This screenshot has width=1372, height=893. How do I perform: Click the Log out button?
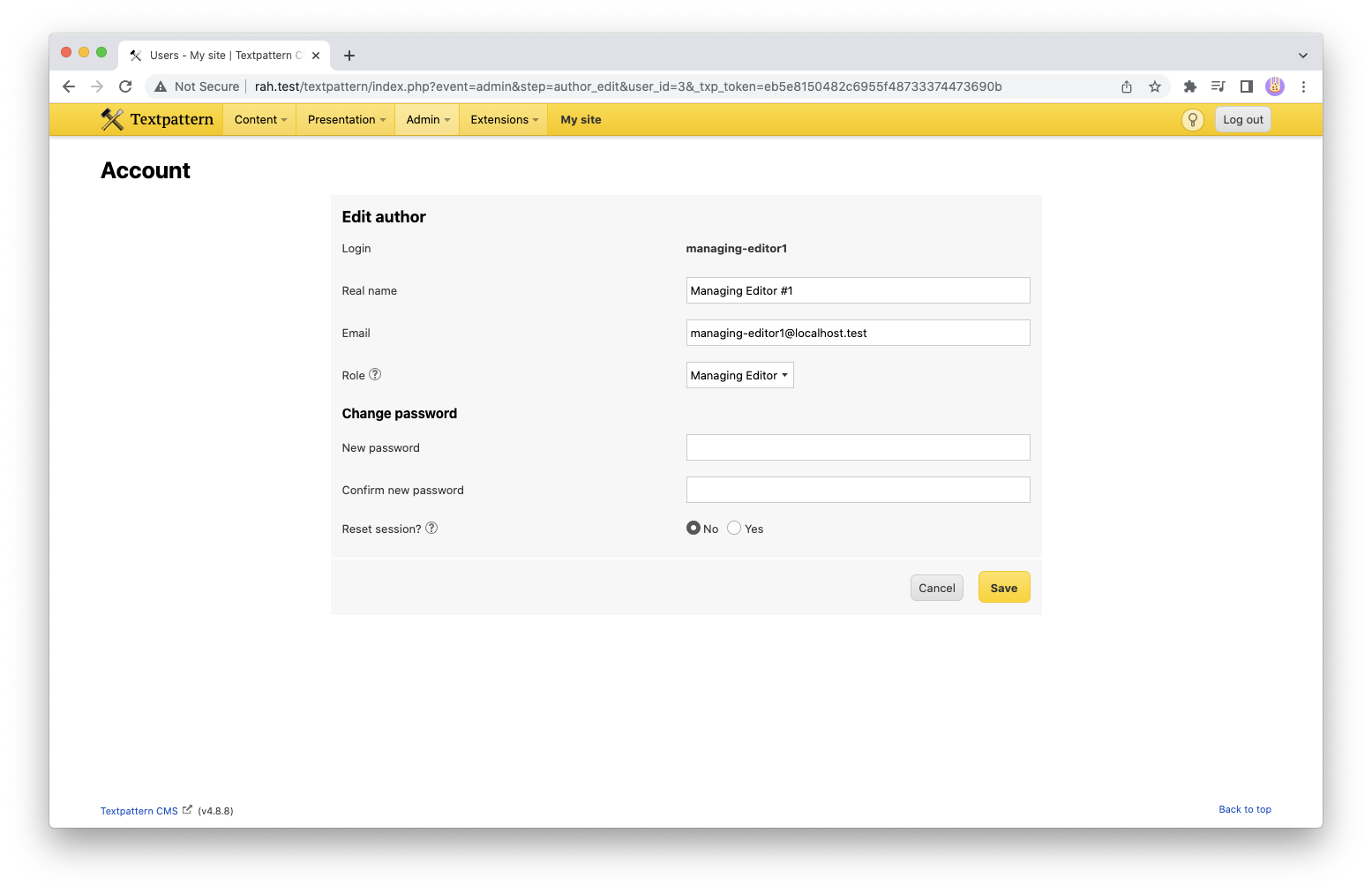1242,120
